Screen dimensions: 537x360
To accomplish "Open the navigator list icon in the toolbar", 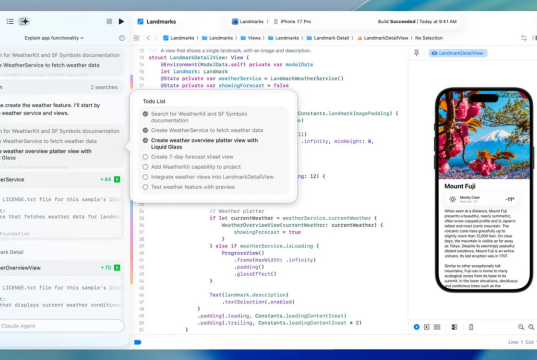I will 10,22.
